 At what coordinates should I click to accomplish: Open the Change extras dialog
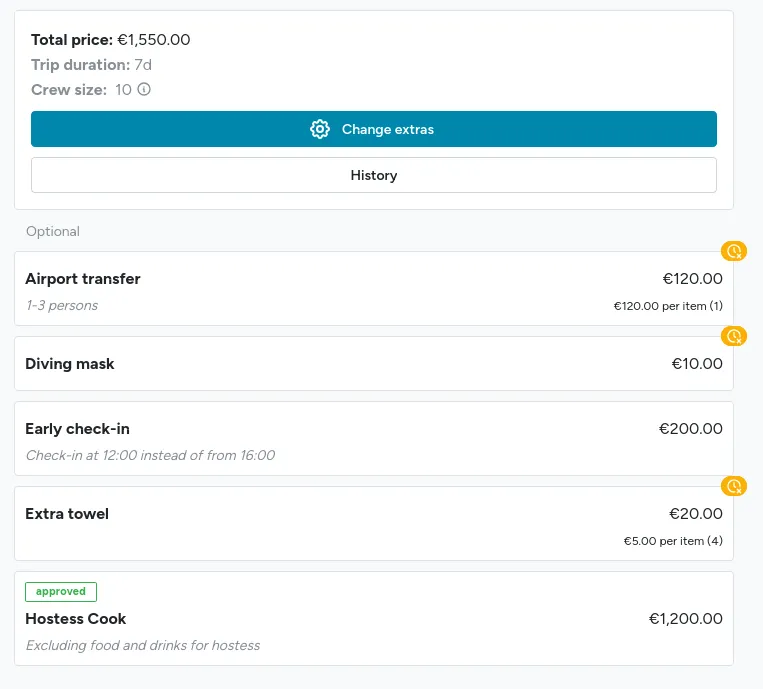374,129
